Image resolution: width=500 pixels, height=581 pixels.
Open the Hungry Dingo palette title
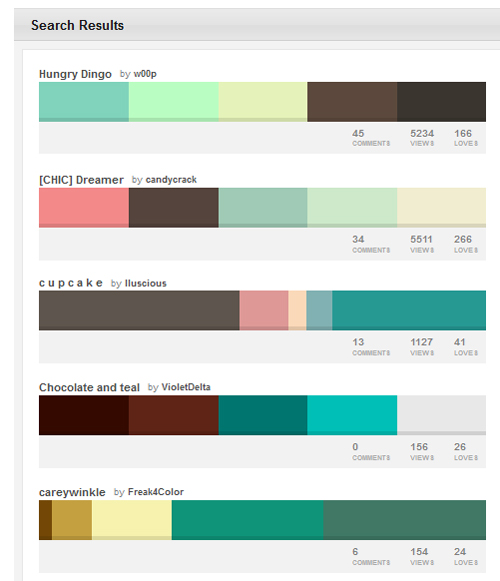coord(75,74)
